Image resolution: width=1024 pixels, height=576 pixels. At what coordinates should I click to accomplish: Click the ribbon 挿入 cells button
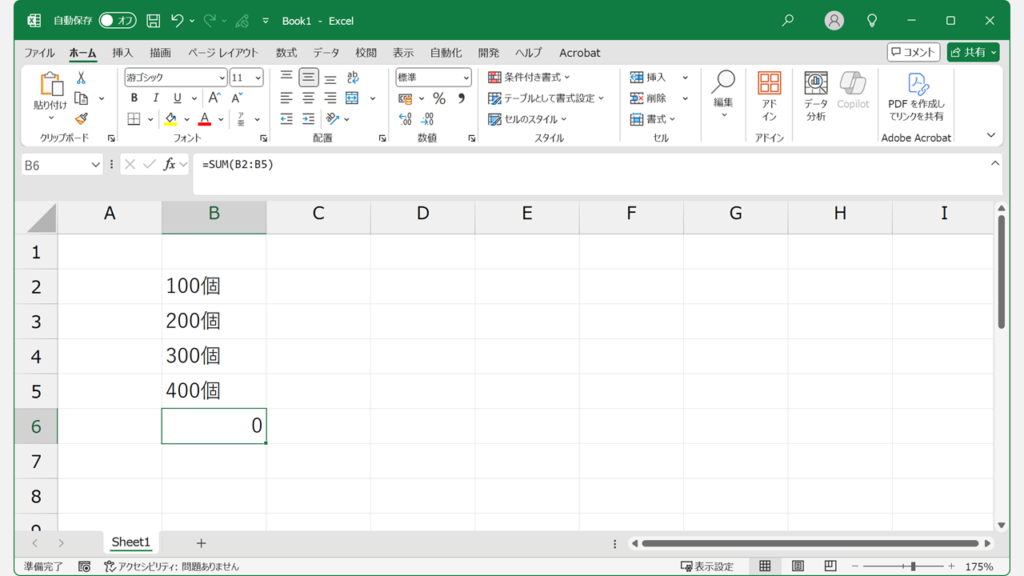click(x=648, y=77)
